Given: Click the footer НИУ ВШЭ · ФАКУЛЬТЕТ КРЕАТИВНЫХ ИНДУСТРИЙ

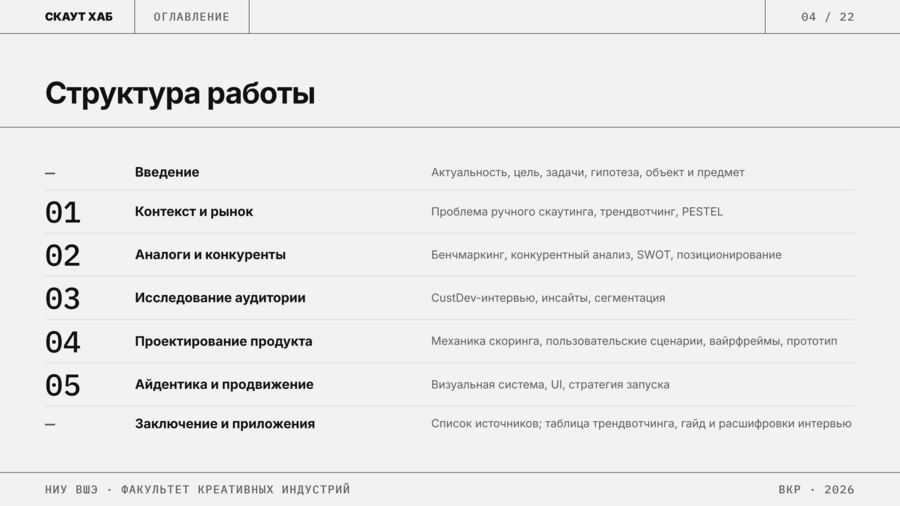Looking at the screenshot, I should coord(197,489).
